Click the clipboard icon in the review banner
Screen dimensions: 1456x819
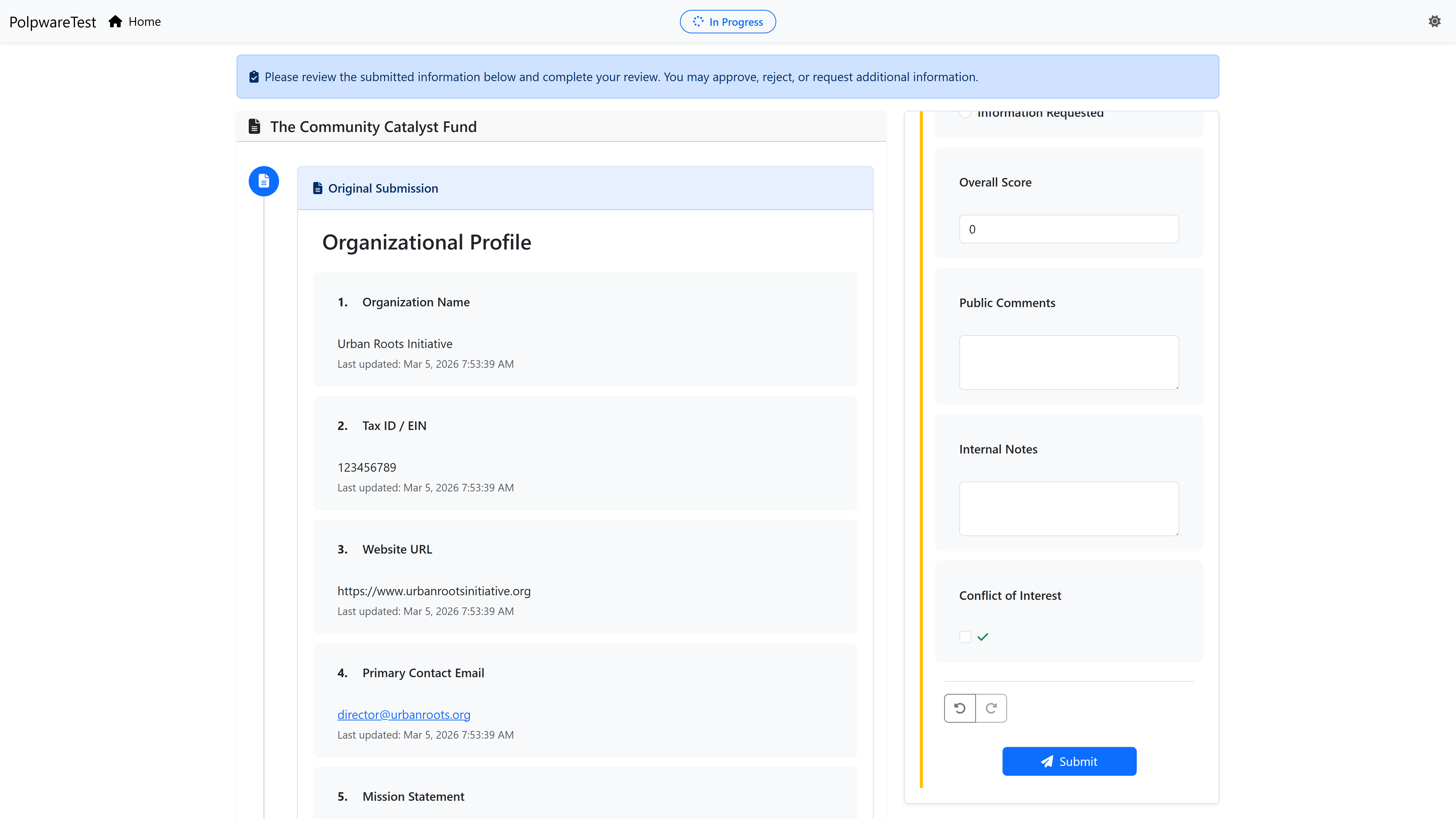(254, 76)
